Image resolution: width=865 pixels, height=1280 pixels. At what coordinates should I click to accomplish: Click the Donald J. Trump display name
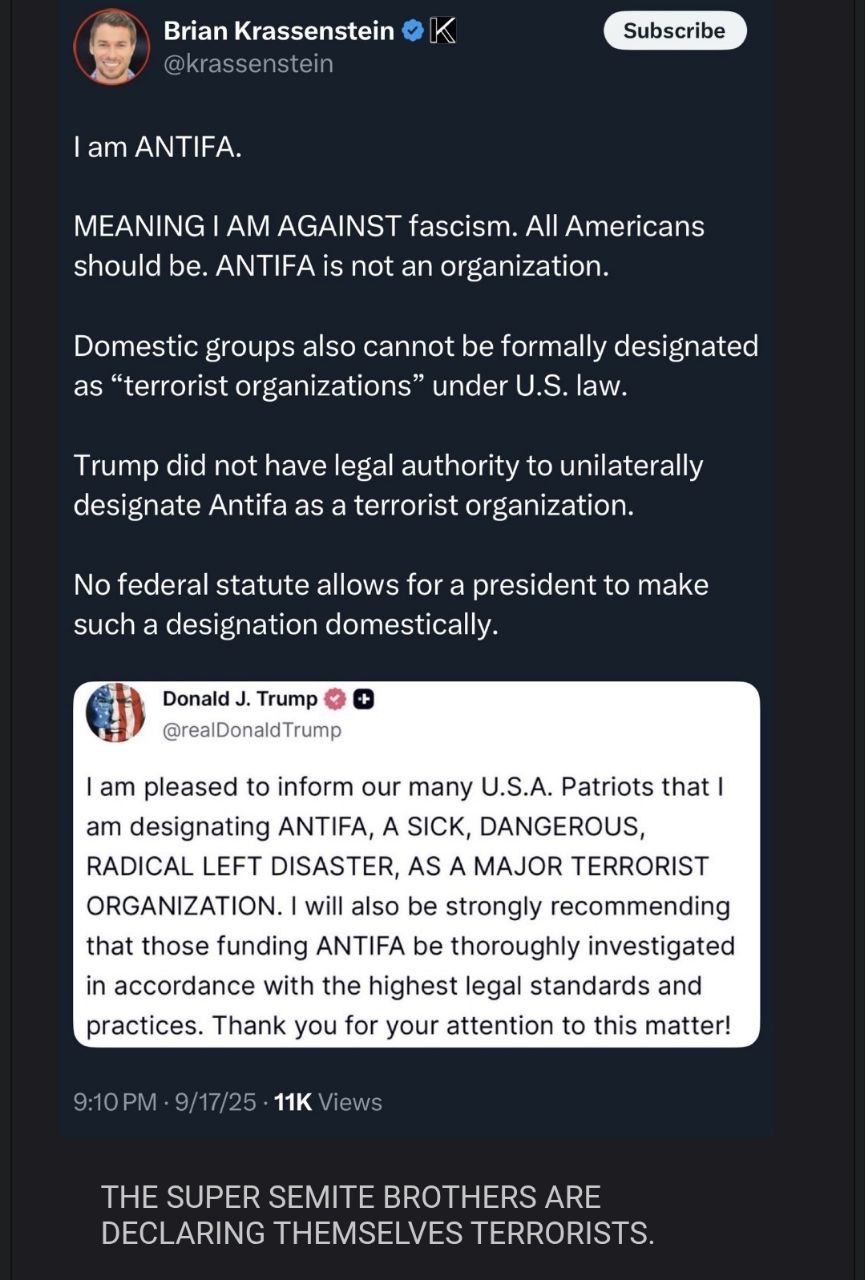point(240,699)
